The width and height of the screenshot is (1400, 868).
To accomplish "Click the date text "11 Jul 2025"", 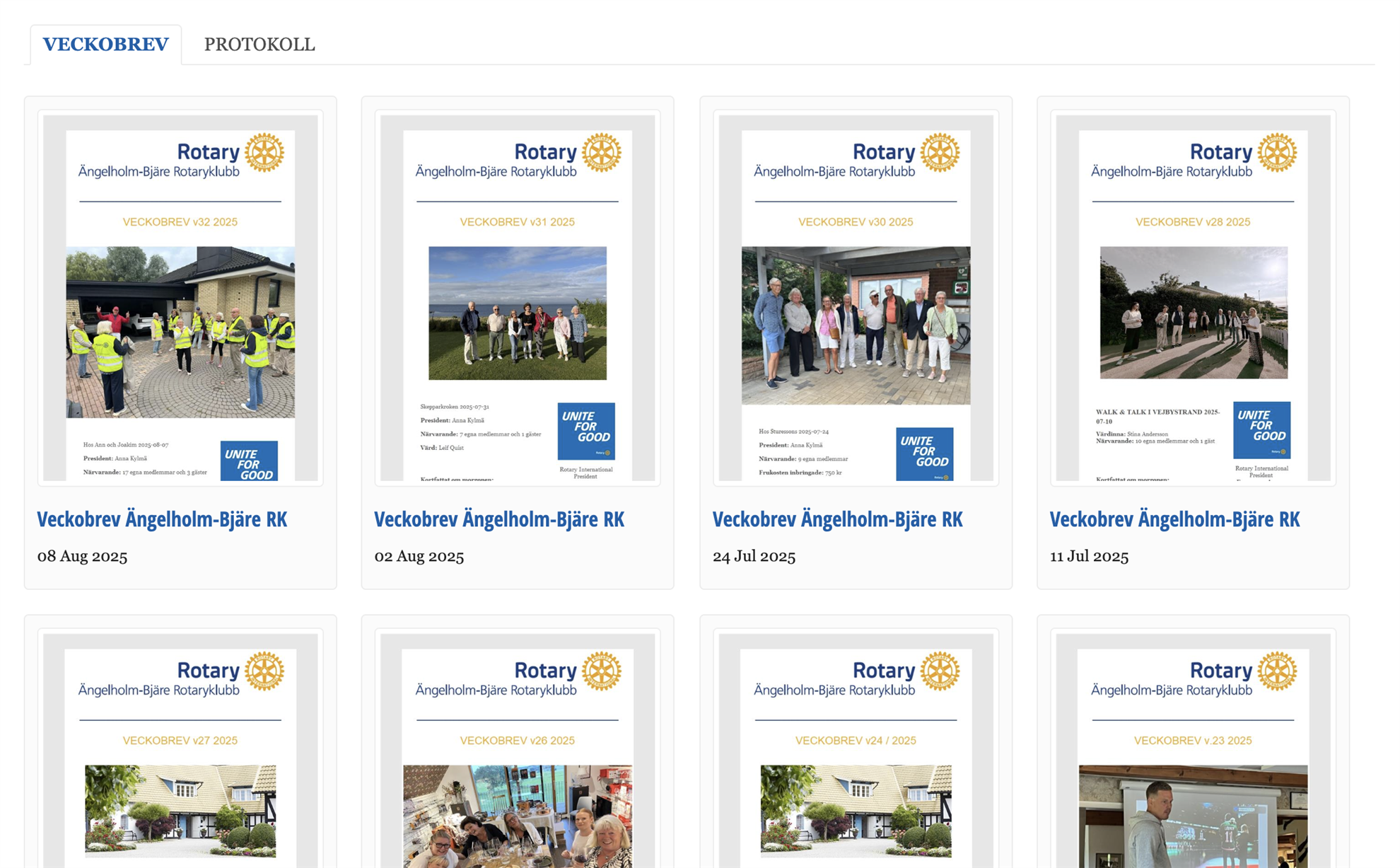I will point(1089,556).
